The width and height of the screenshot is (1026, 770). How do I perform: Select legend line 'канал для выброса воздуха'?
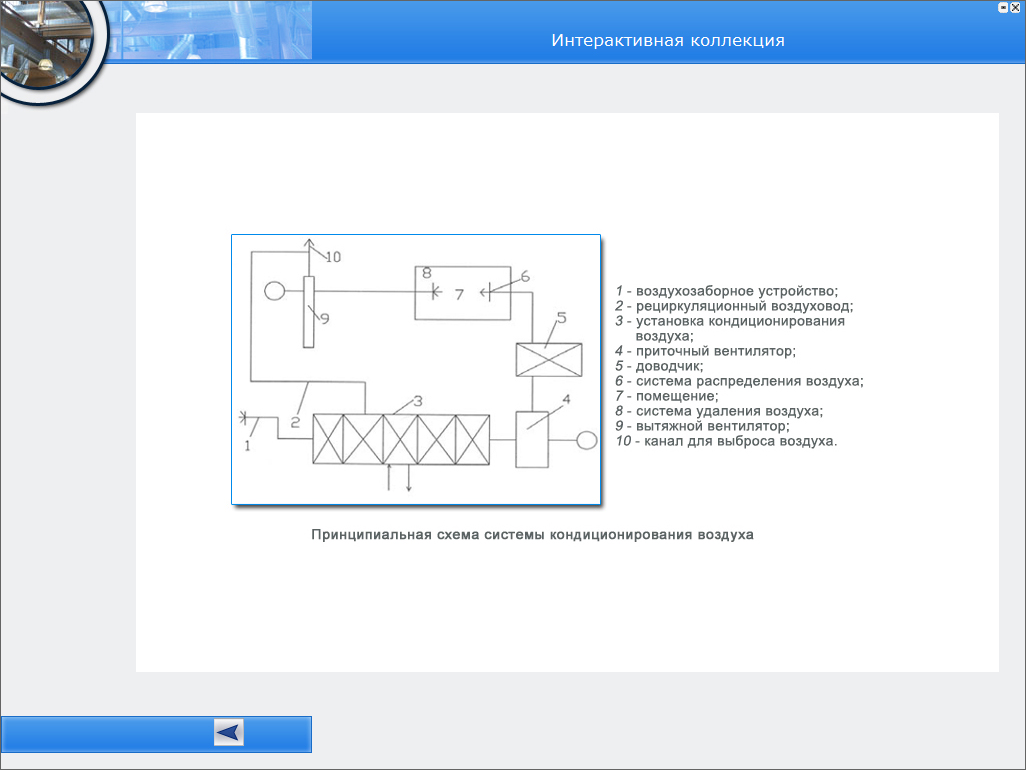(x=727, y=441)
